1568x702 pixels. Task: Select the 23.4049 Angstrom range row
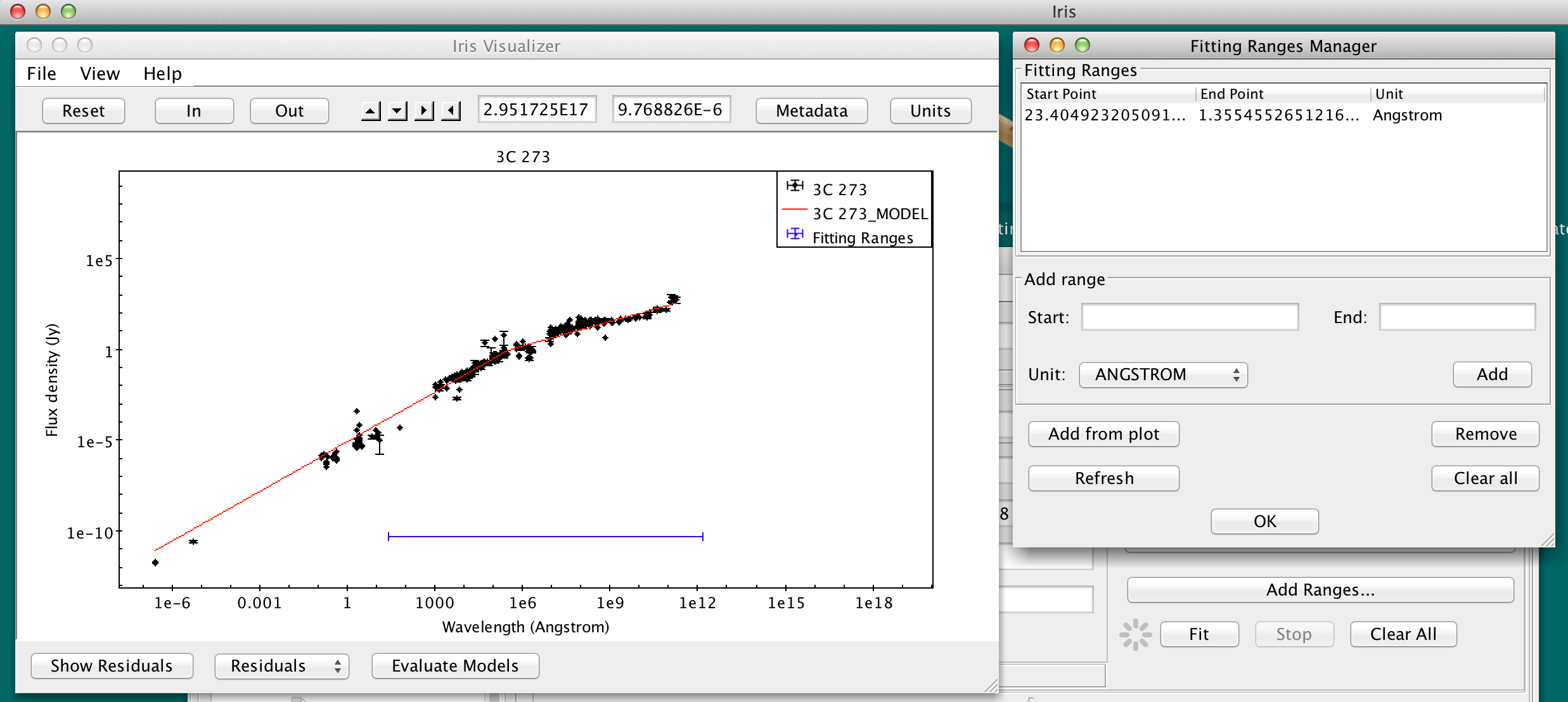[1283, 115]
